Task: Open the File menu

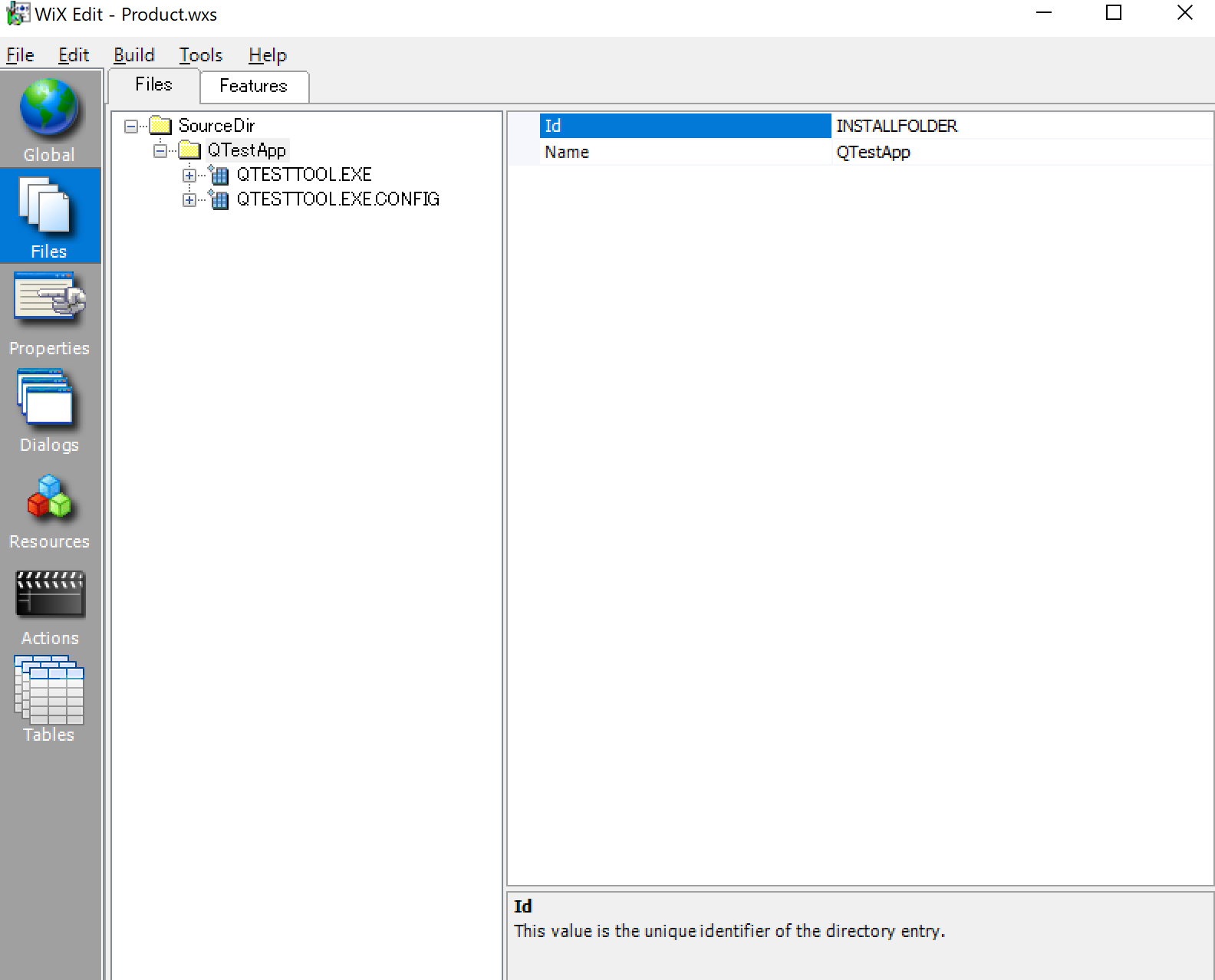Action: pyautogui.click(x=20, y=55)
